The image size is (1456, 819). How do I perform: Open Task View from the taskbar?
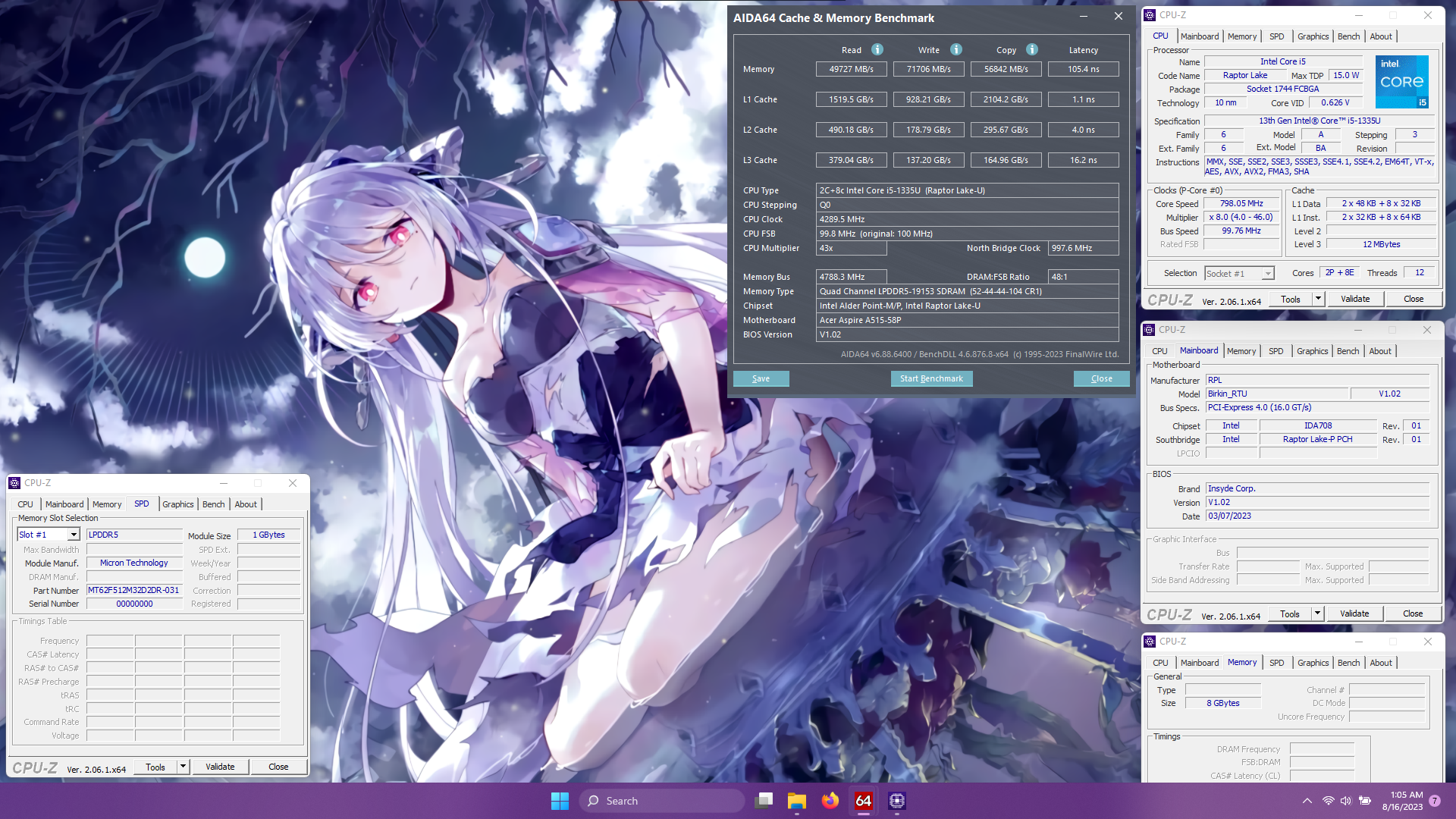(x=764, y=801)
